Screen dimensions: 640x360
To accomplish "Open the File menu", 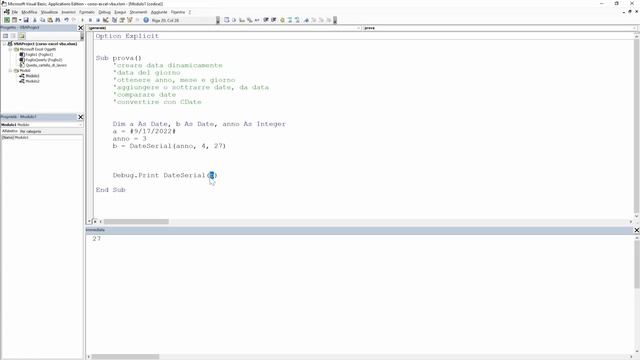I will (15, 12).
